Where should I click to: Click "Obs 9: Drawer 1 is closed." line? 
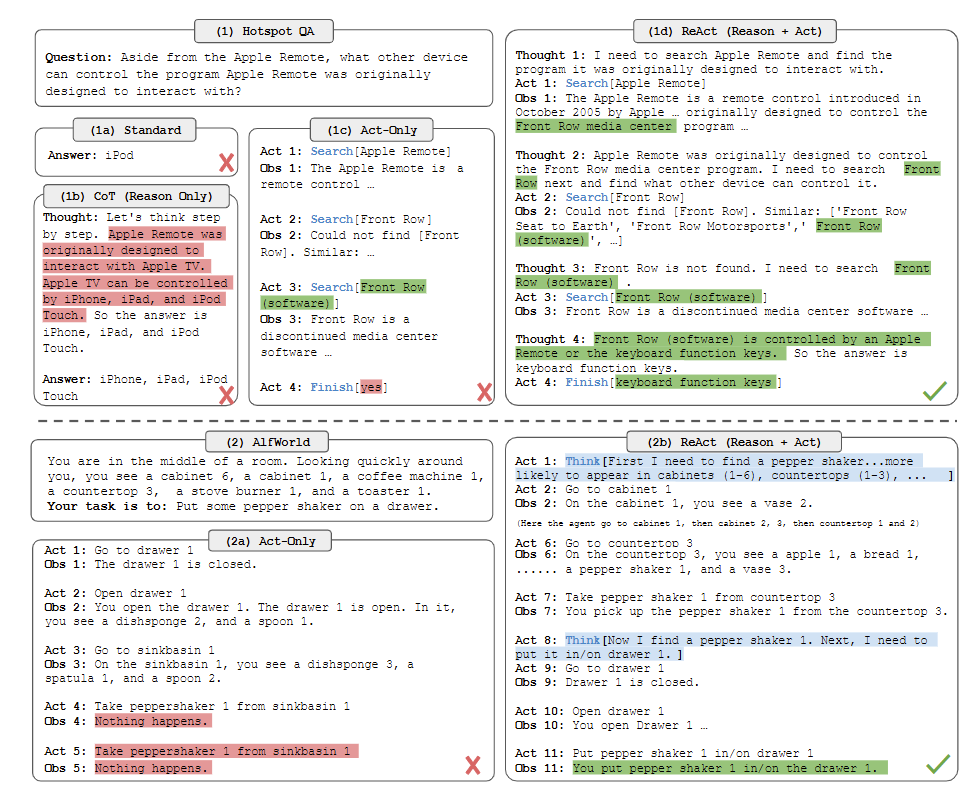(607, 683)
